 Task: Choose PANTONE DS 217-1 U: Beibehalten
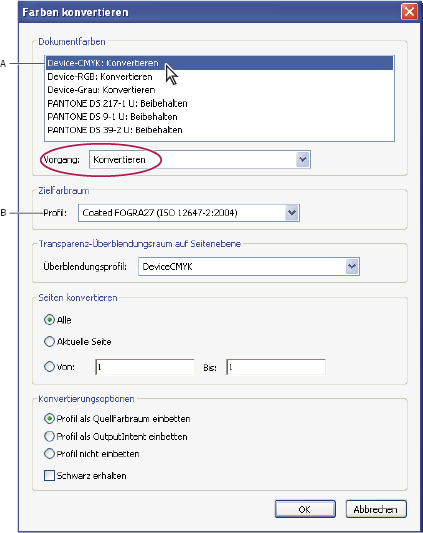[219, 103]
